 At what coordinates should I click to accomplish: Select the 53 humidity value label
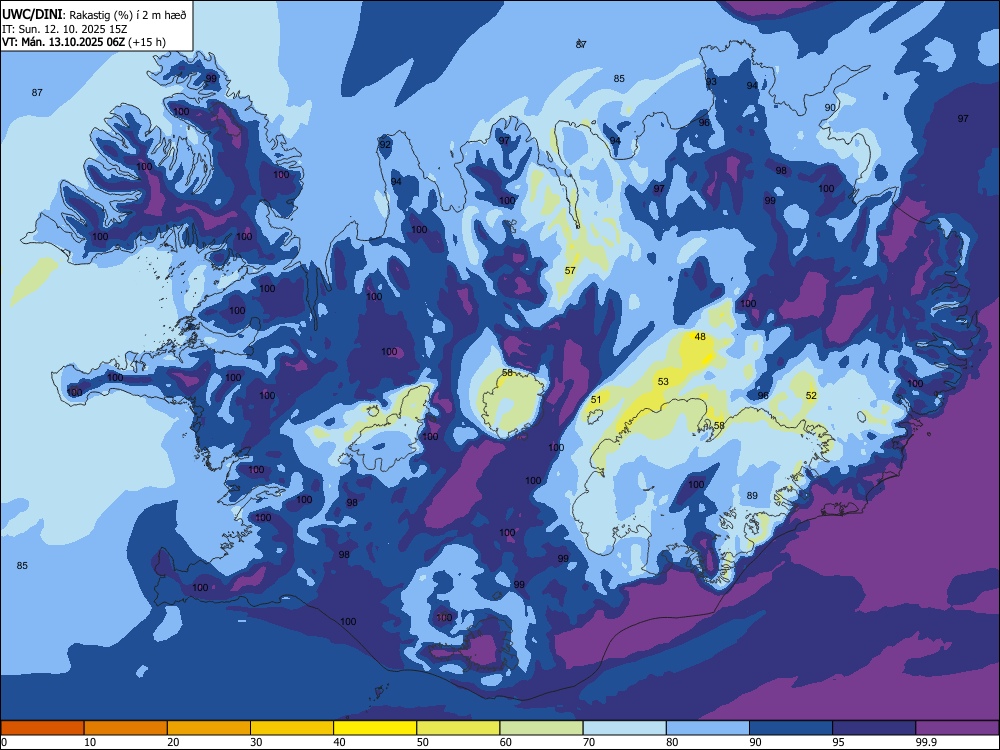click(663, 381)
